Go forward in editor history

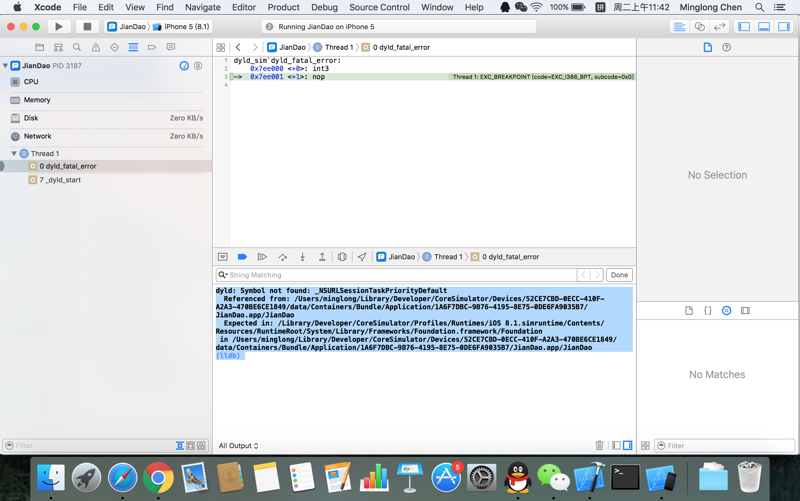point(255,47)
